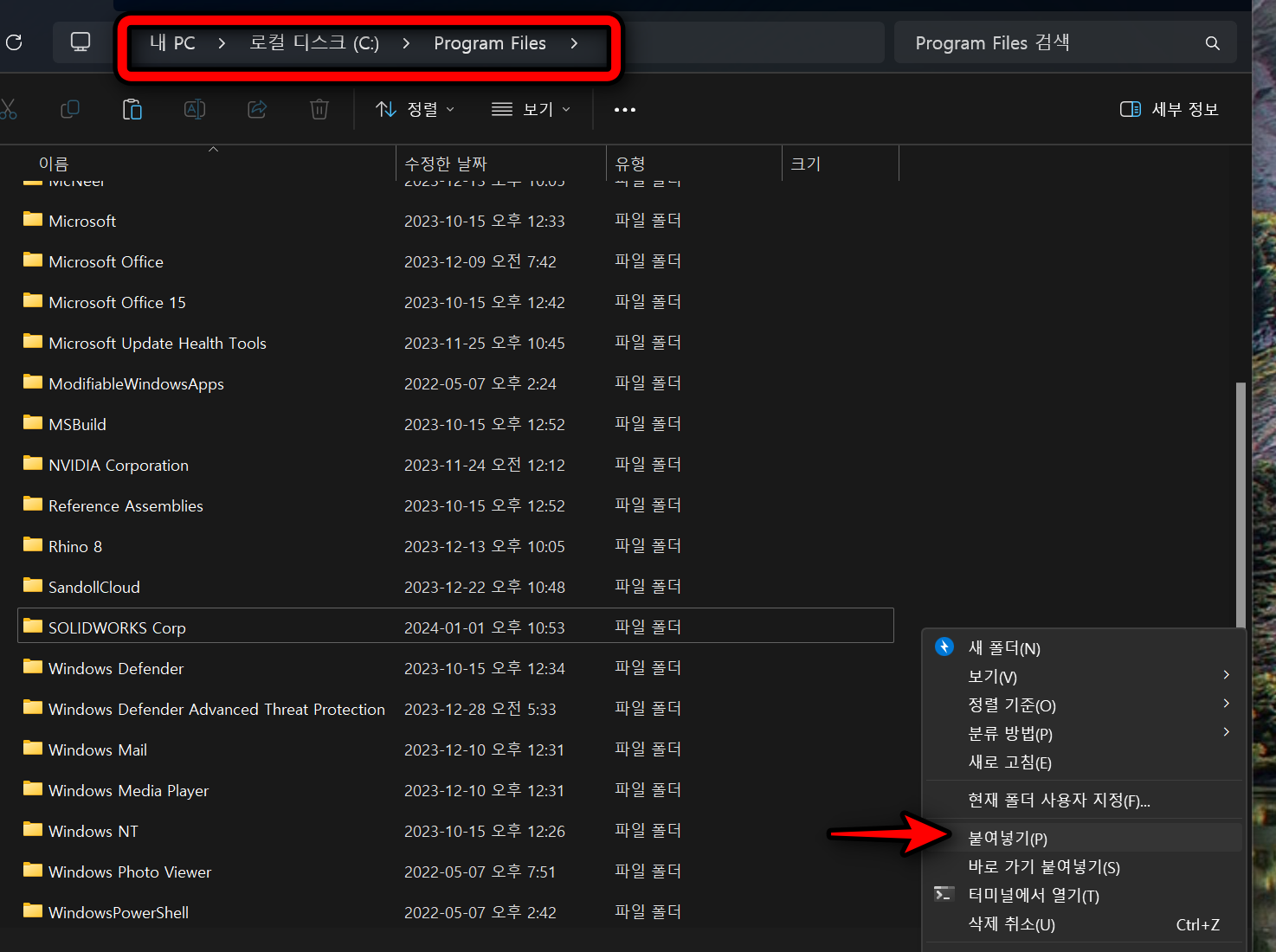Viewport: 1276px width, 952px height.
Task: Select the Microsoft Office 15 folder
Action: click(x=455, y=302)
